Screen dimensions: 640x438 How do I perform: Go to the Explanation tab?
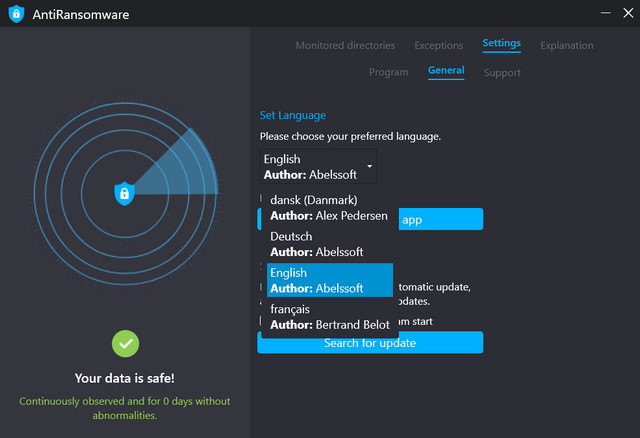[x=566, y=45]
